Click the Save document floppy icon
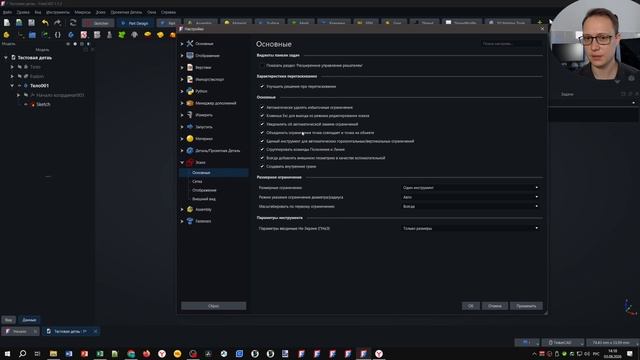 (x=31, y=23)
